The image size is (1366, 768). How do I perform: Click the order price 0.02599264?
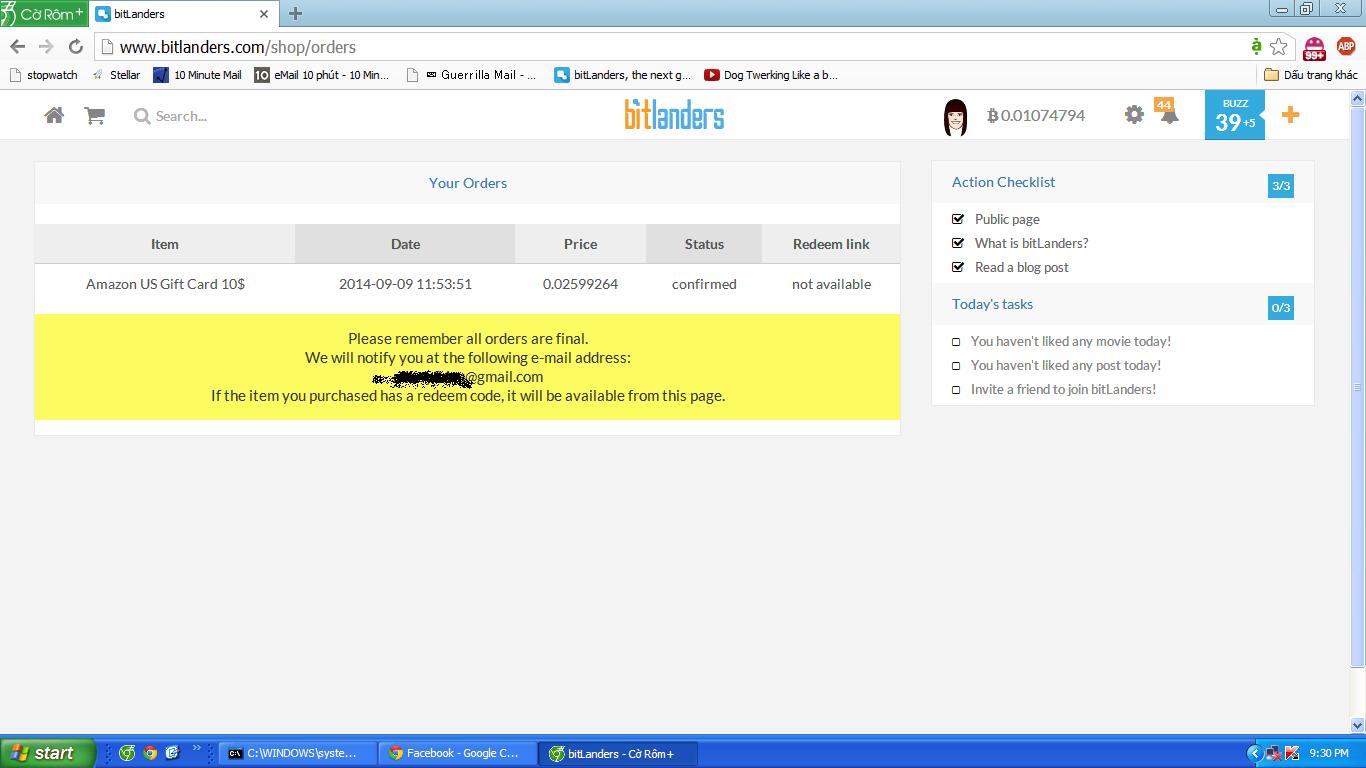580,284
